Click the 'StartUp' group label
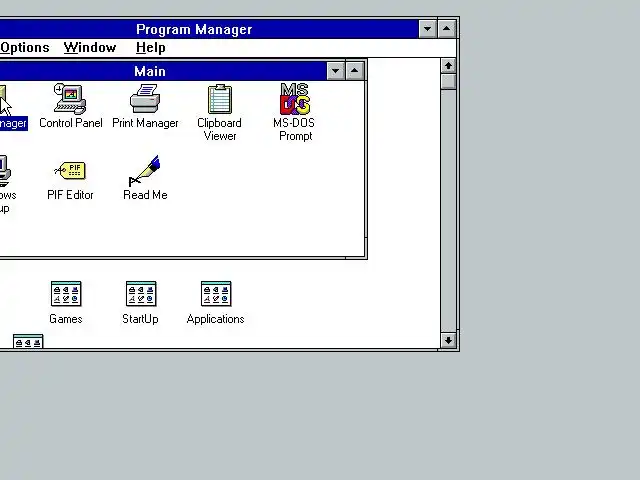 (x=140, y=319)
